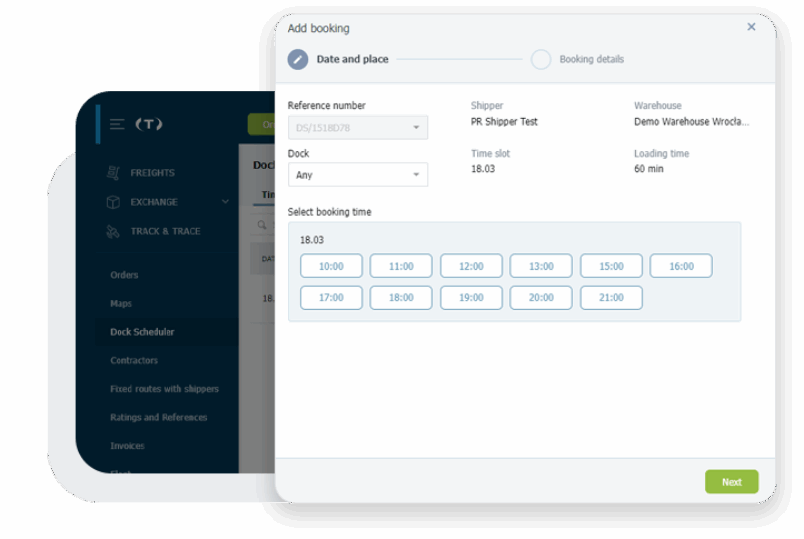Screen dimensions: 804x539
Task: Pick the 16:00 booking time
Action: 681,266
